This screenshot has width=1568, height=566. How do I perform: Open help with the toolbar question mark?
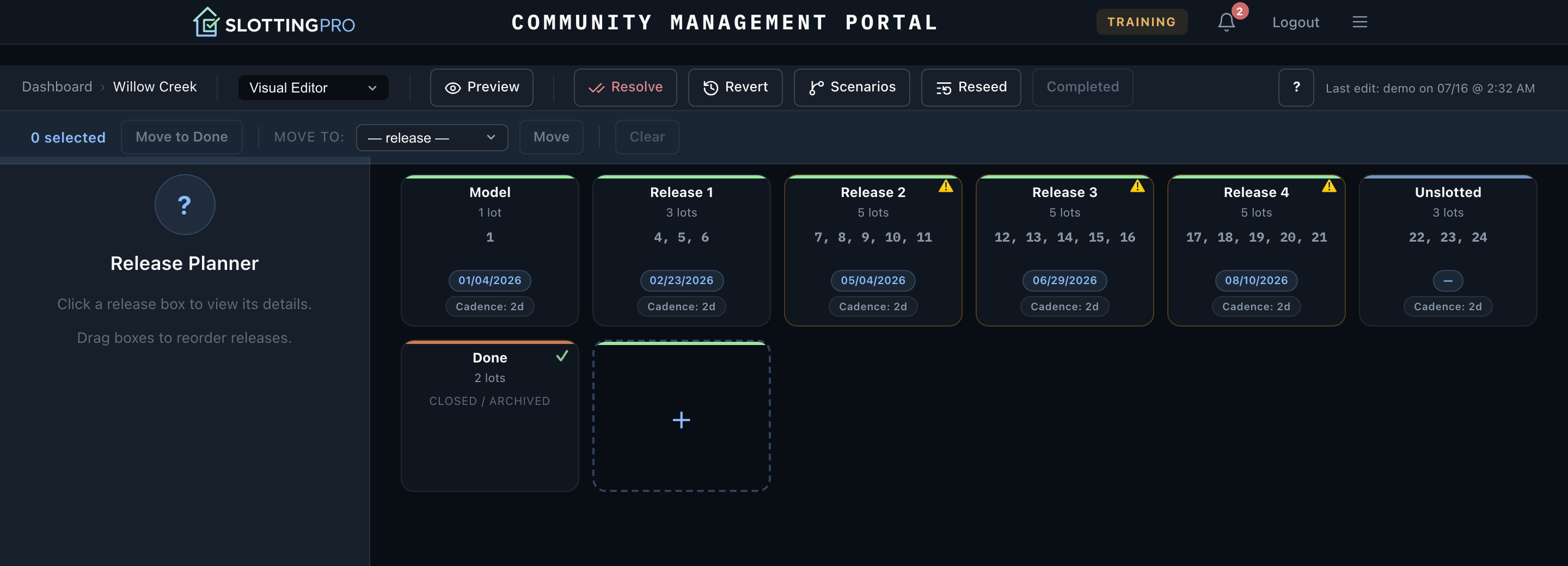coord(1296,88)
